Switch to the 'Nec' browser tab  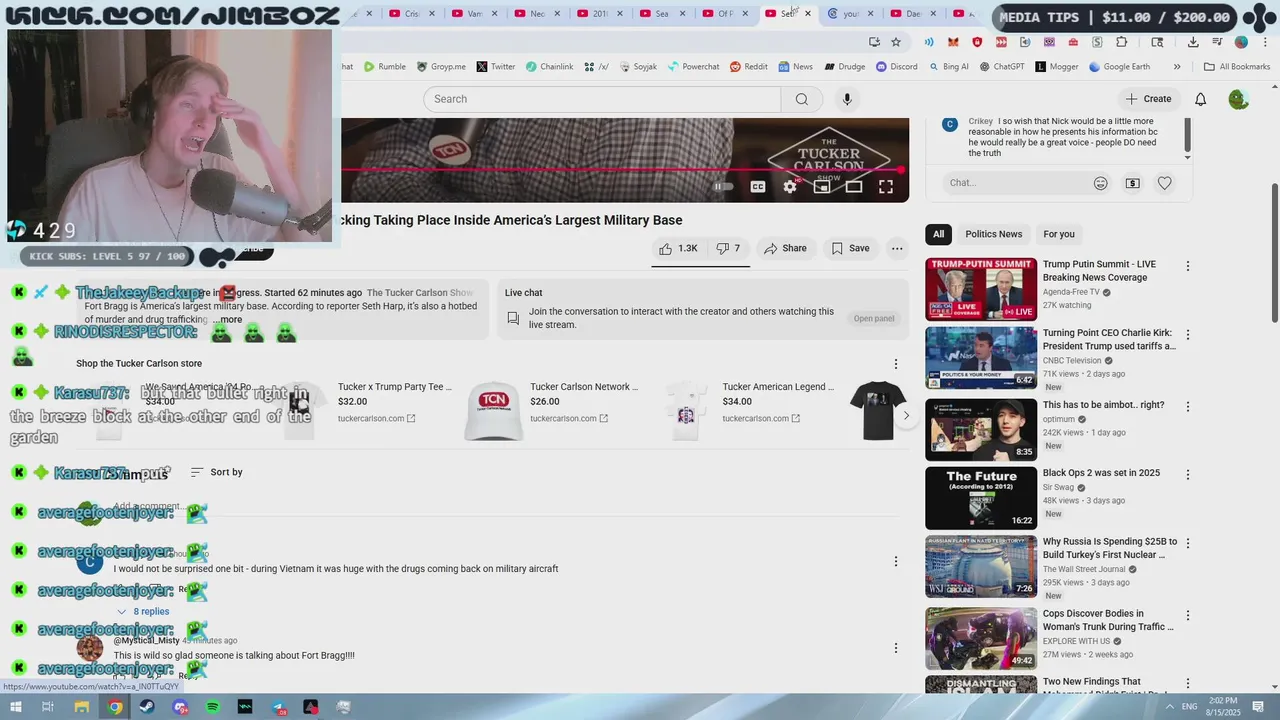point(537,14)
